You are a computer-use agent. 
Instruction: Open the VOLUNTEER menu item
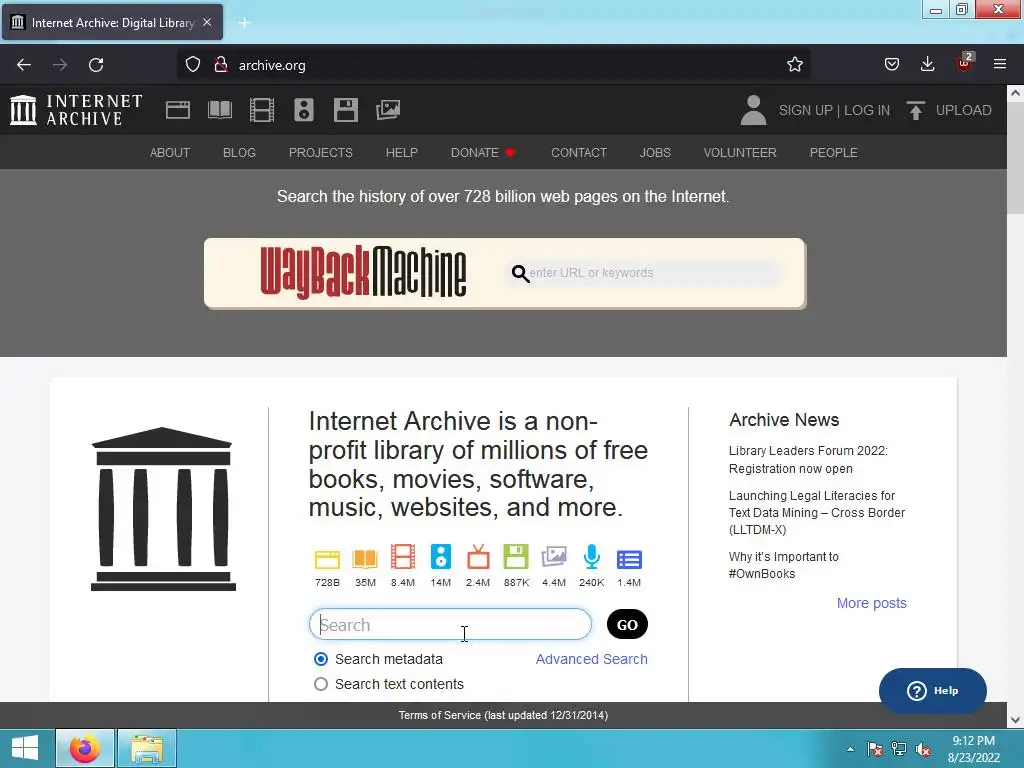[x=740, y=153]
